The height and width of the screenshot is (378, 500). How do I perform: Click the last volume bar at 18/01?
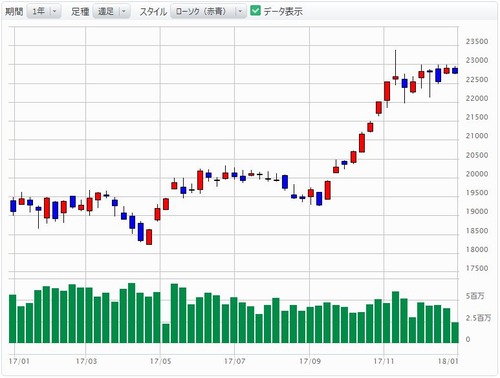(455, 332)
